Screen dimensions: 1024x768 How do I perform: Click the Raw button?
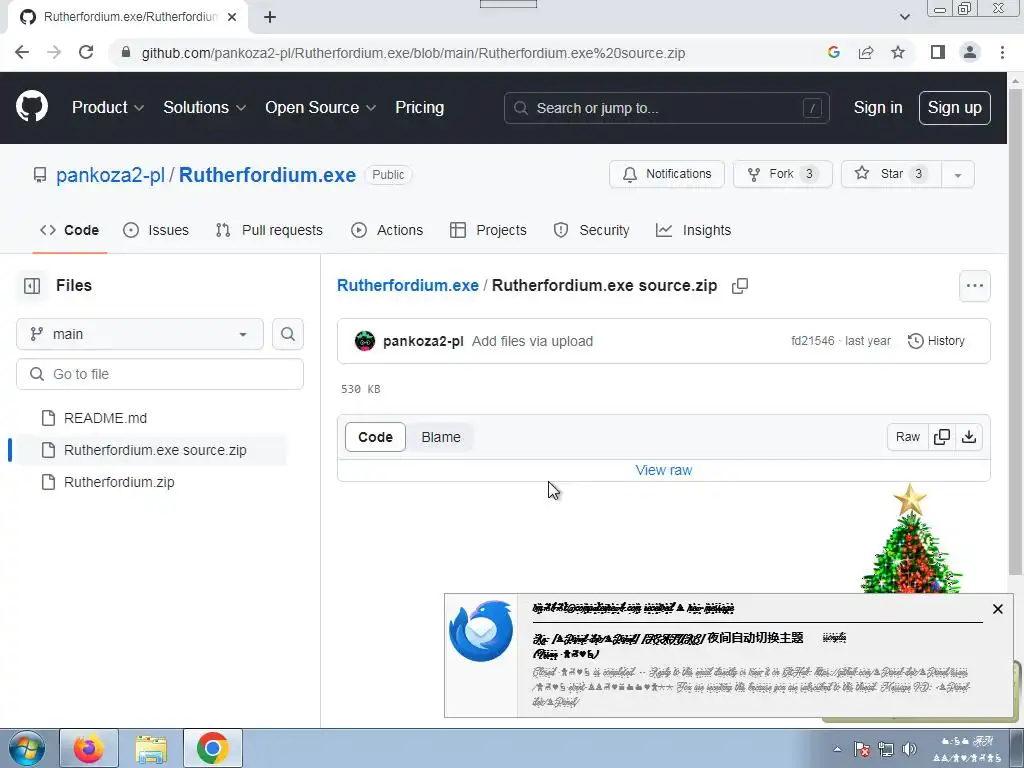[908, 437]
